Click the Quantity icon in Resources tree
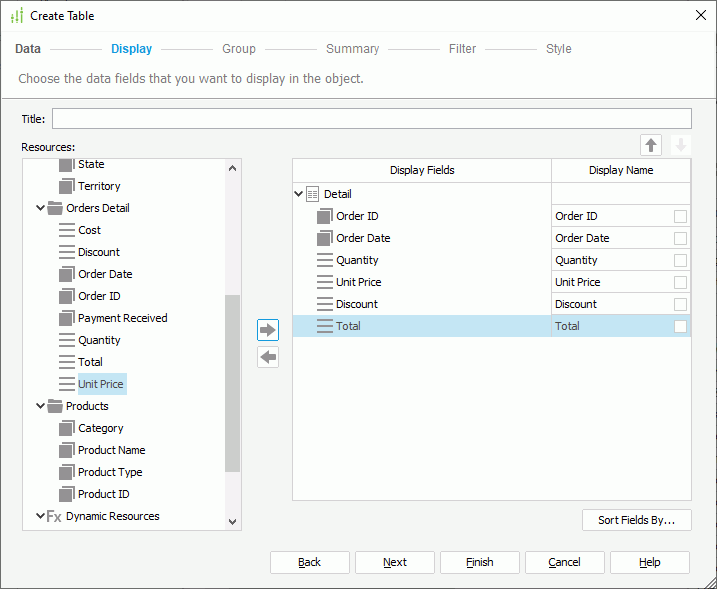 click(x=67, y=340)
